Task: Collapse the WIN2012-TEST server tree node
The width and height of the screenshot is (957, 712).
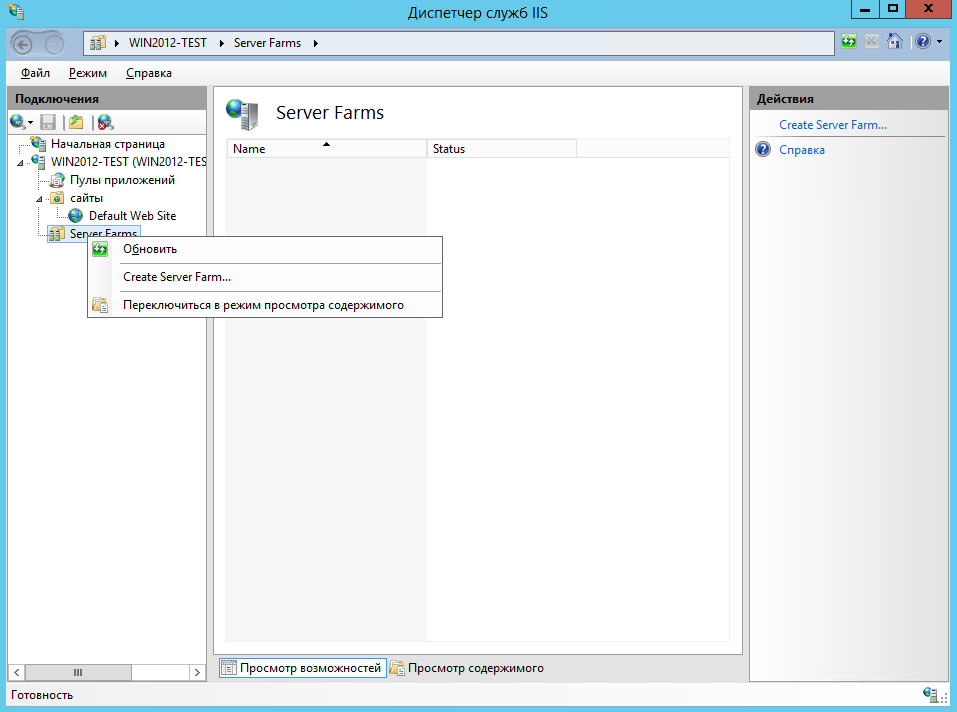Action: (21, 163)
